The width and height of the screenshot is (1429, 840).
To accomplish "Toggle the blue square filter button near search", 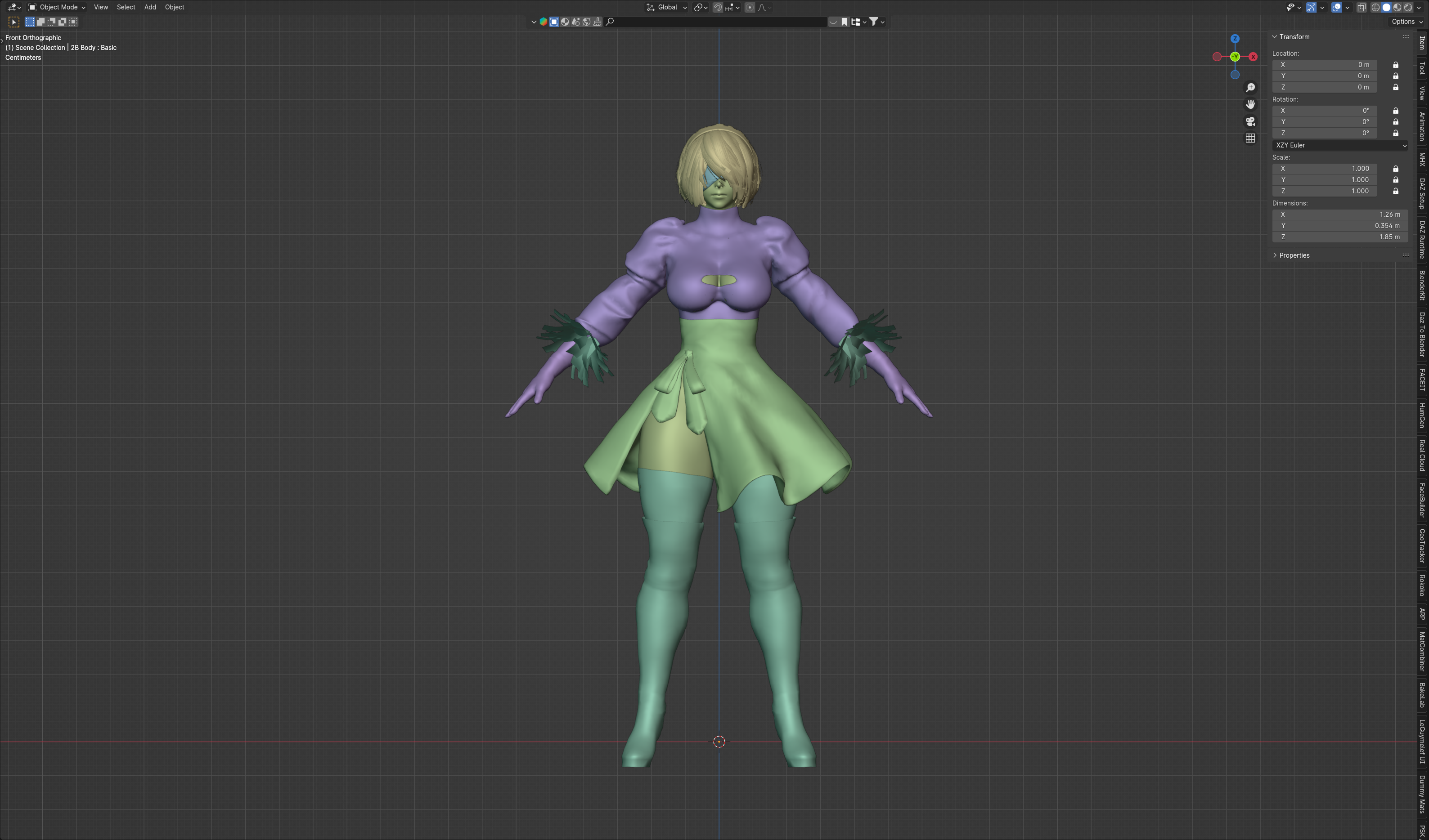I will (x=554, y=22).
